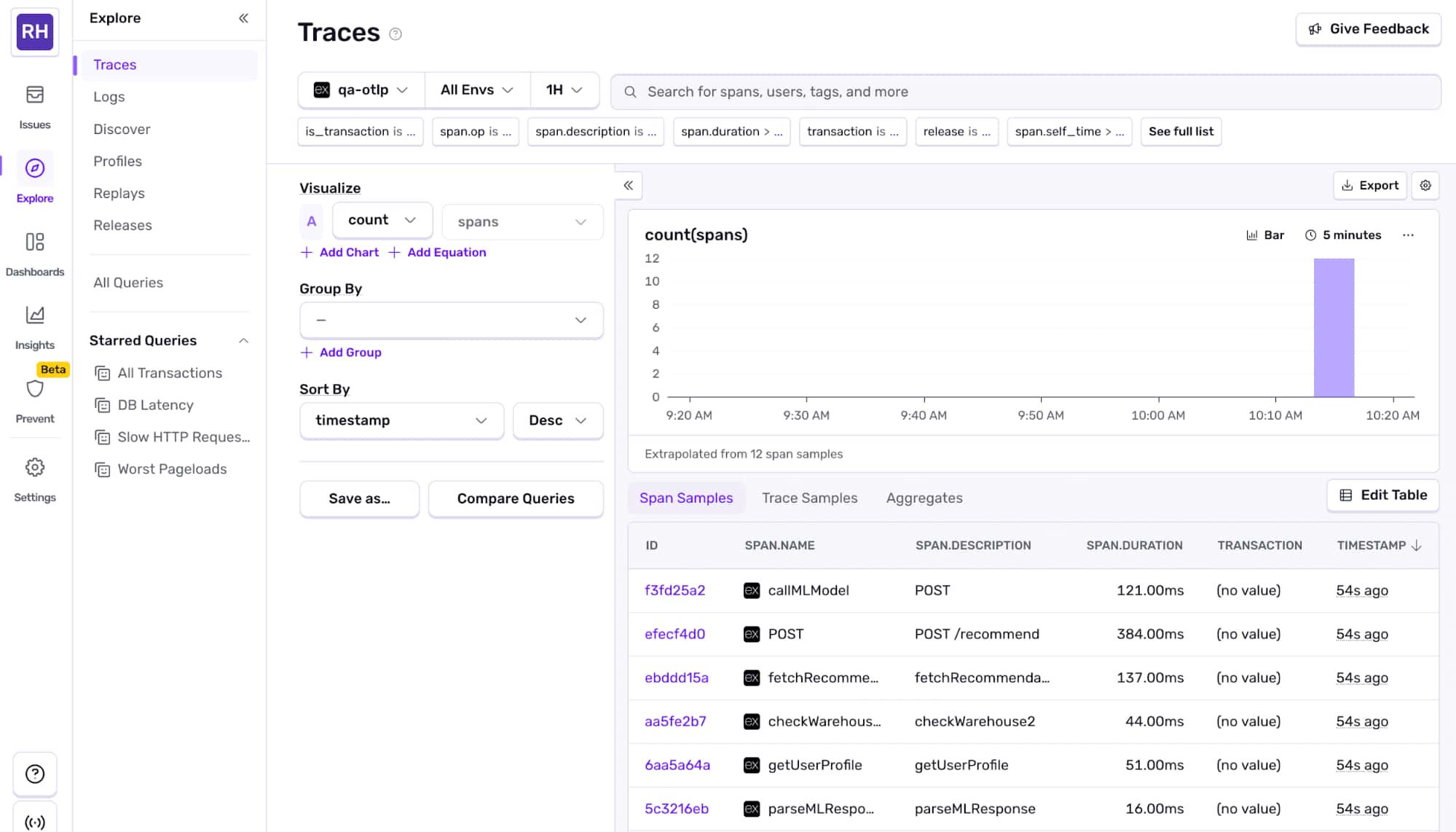Collapse the Explore sidebar panel
The height and width of the screenshot is (832, 1456).
pyautogui.click(x=243, y=18)
